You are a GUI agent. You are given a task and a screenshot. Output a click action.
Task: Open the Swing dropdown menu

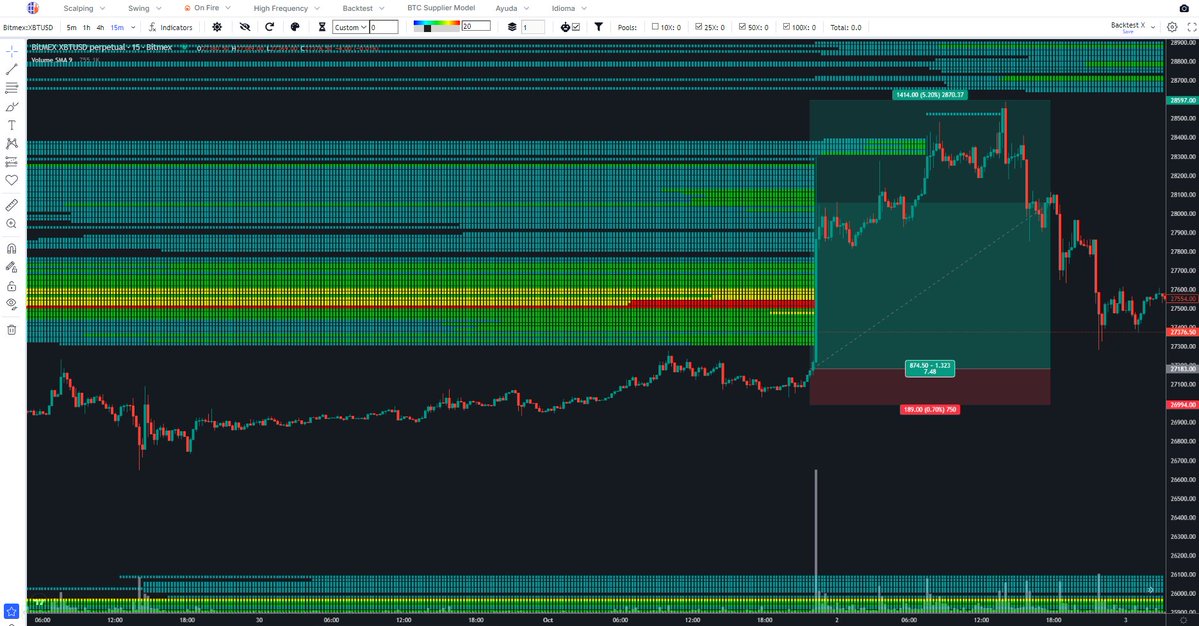145,8
